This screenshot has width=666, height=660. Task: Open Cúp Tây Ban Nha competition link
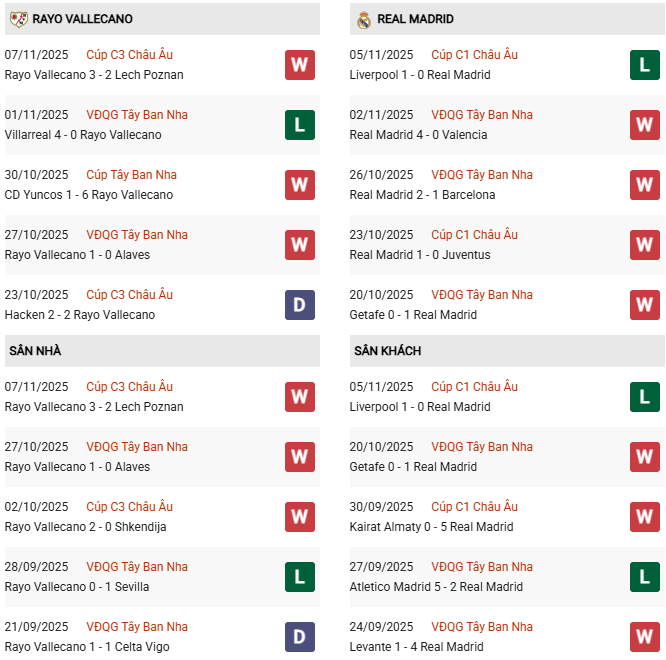pos(131,175)
